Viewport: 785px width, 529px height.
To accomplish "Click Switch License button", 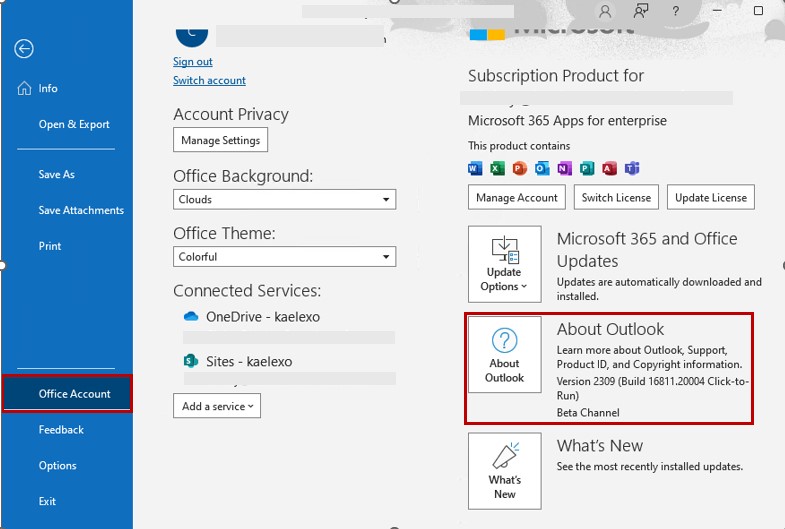I will [616, 197].
